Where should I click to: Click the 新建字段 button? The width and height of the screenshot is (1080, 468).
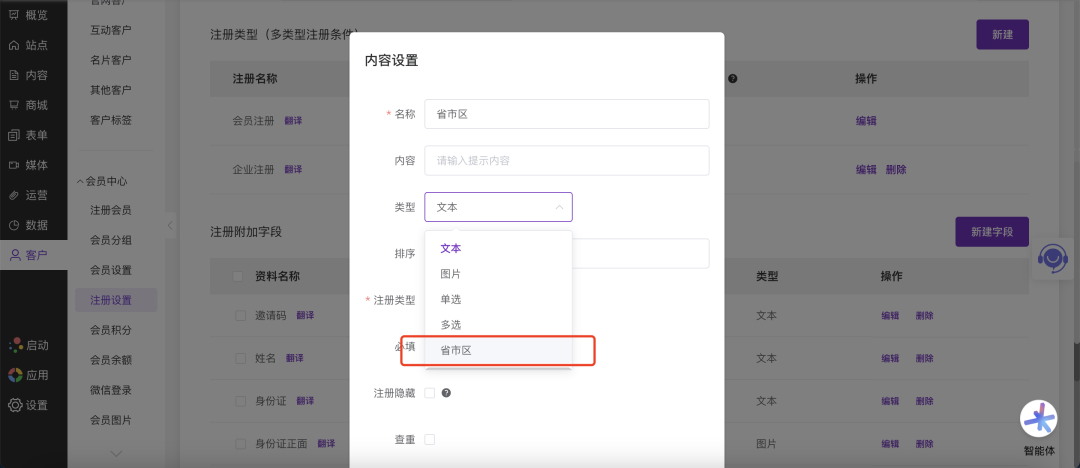991,232
